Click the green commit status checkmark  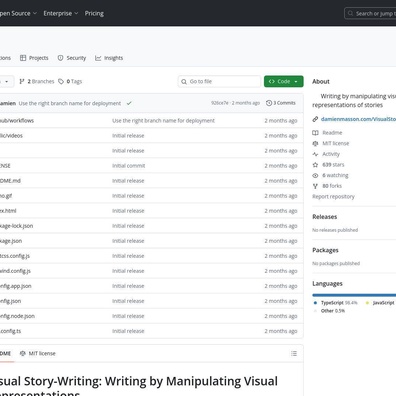[x=129, y=103]
